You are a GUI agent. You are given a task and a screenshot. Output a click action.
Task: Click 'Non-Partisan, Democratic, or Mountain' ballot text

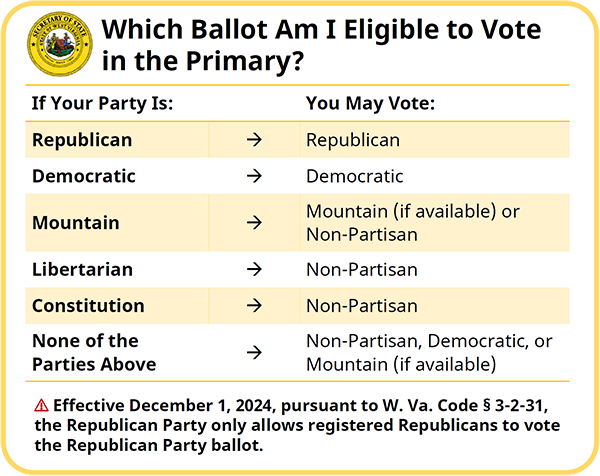428,352
